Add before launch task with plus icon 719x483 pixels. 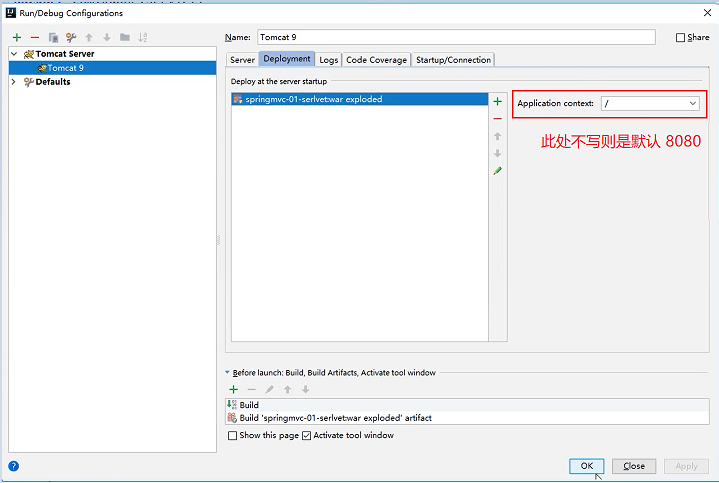[x=233, y=389]
